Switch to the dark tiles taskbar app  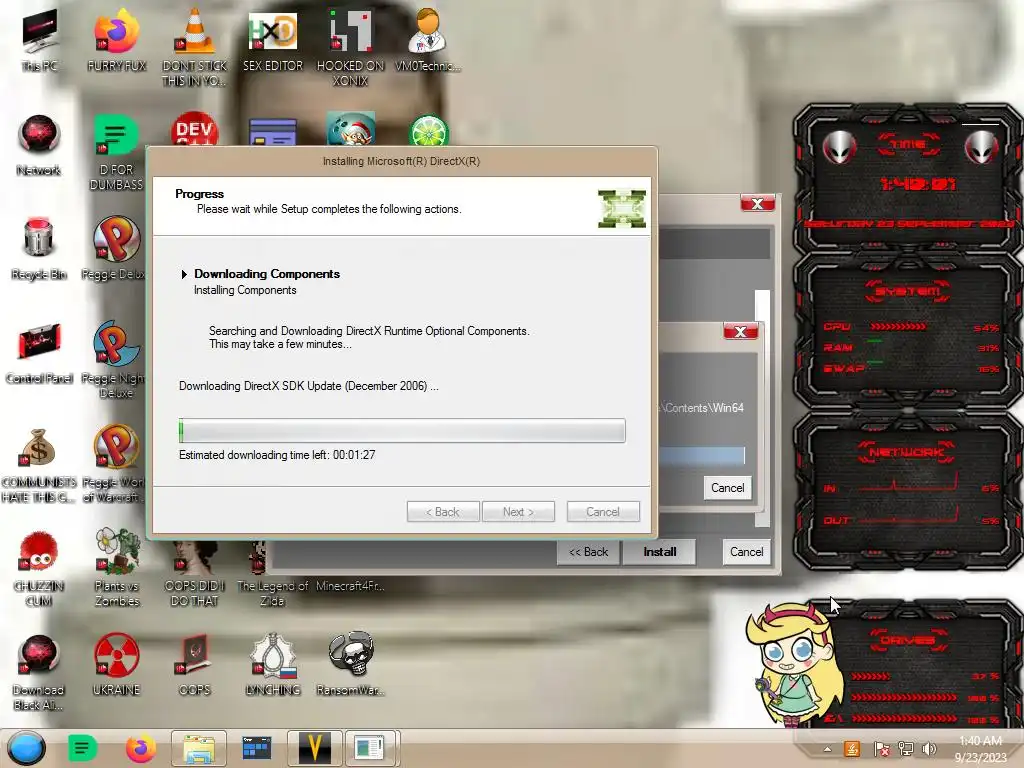[x=256, y=748]
